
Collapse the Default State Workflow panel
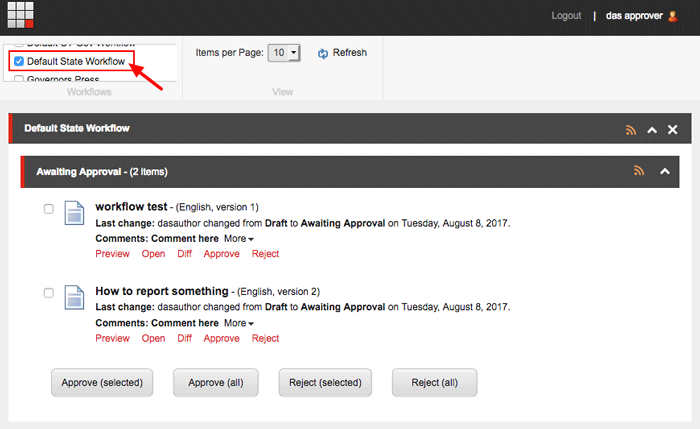[652, 130]
